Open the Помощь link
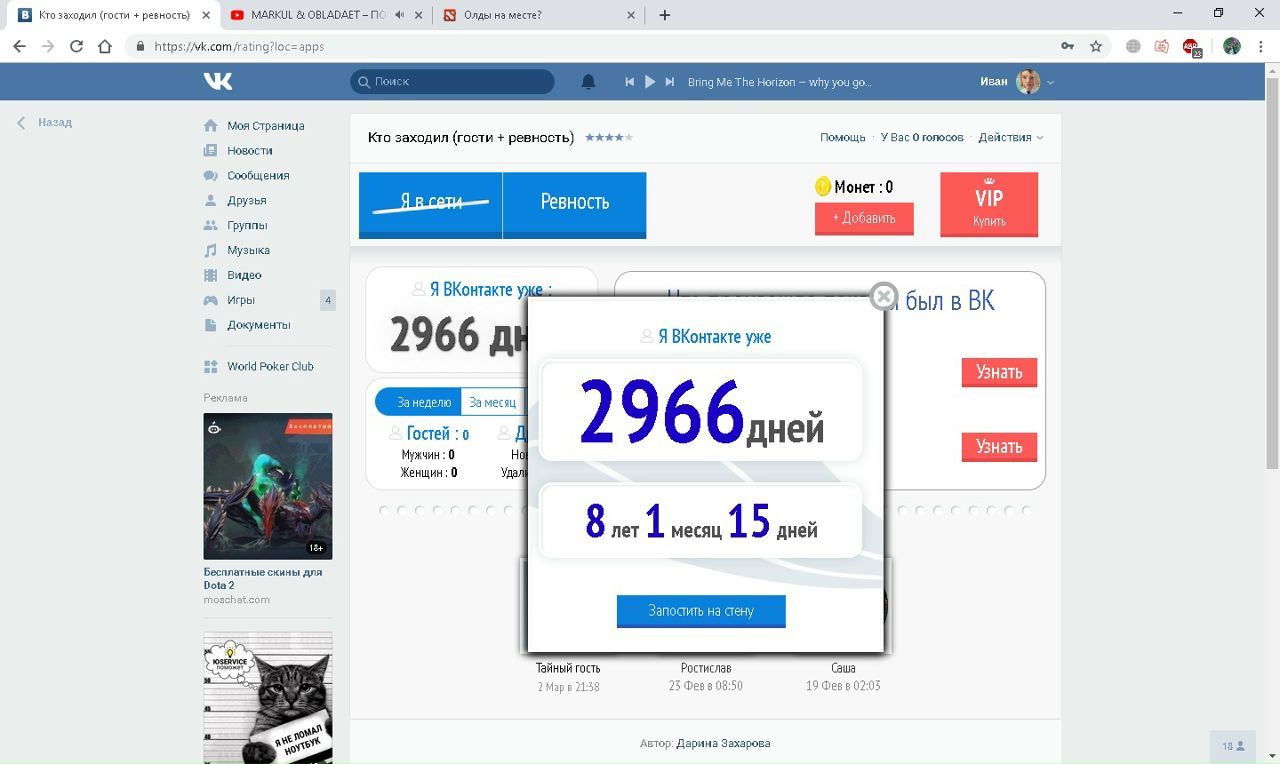Viewport: 1280px width, 764px height. click(842, 137)
